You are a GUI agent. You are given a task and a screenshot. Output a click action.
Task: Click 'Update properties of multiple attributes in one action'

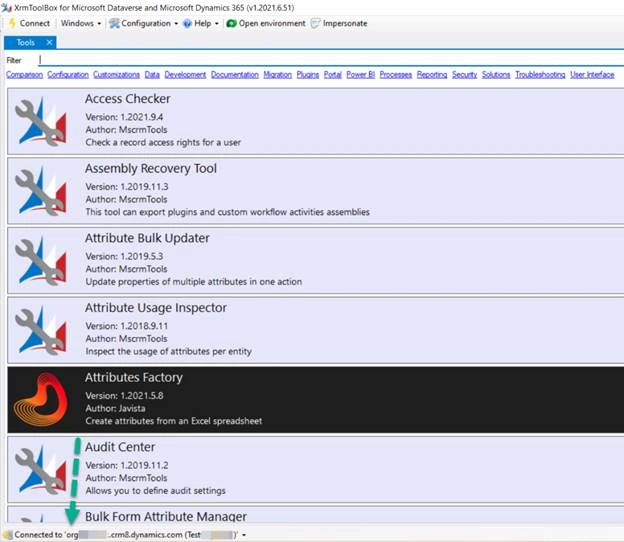(194, 282)
